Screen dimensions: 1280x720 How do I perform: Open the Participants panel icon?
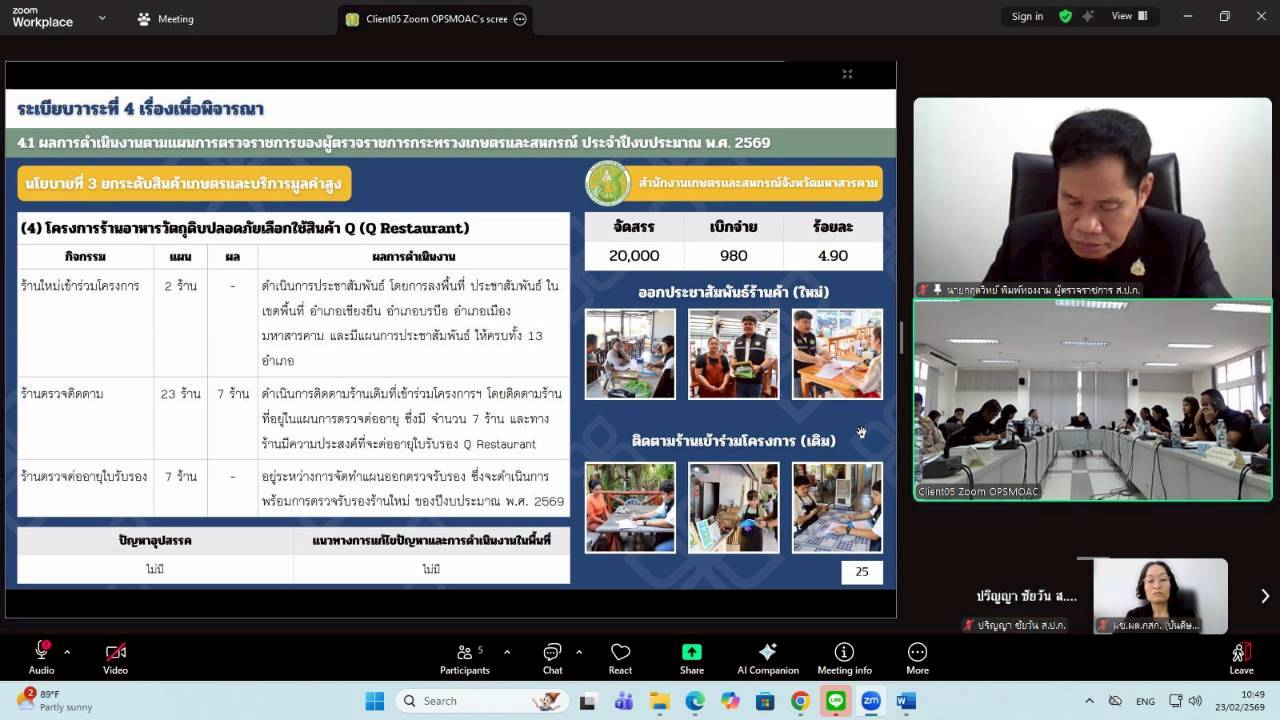(x=464, y=655)
